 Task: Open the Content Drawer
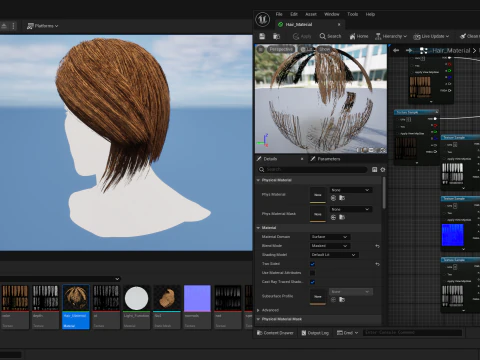[x=275, y=333]
